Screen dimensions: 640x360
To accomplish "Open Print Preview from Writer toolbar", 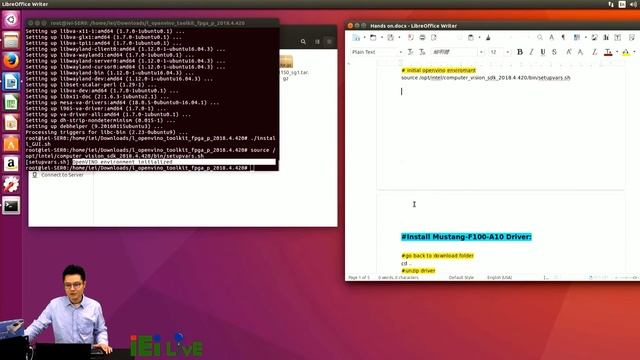I will click(433, 38).
